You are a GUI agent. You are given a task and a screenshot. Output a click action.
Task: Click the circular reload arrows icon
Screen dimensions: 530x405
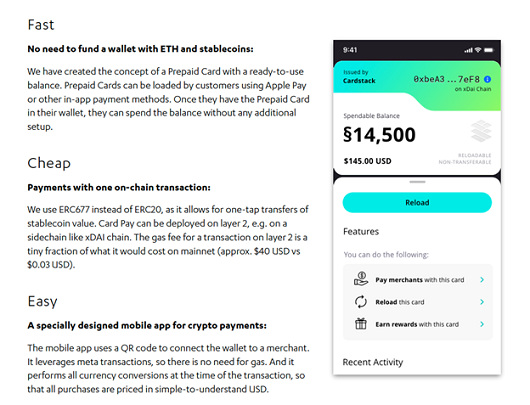click(x=361, y=302)
